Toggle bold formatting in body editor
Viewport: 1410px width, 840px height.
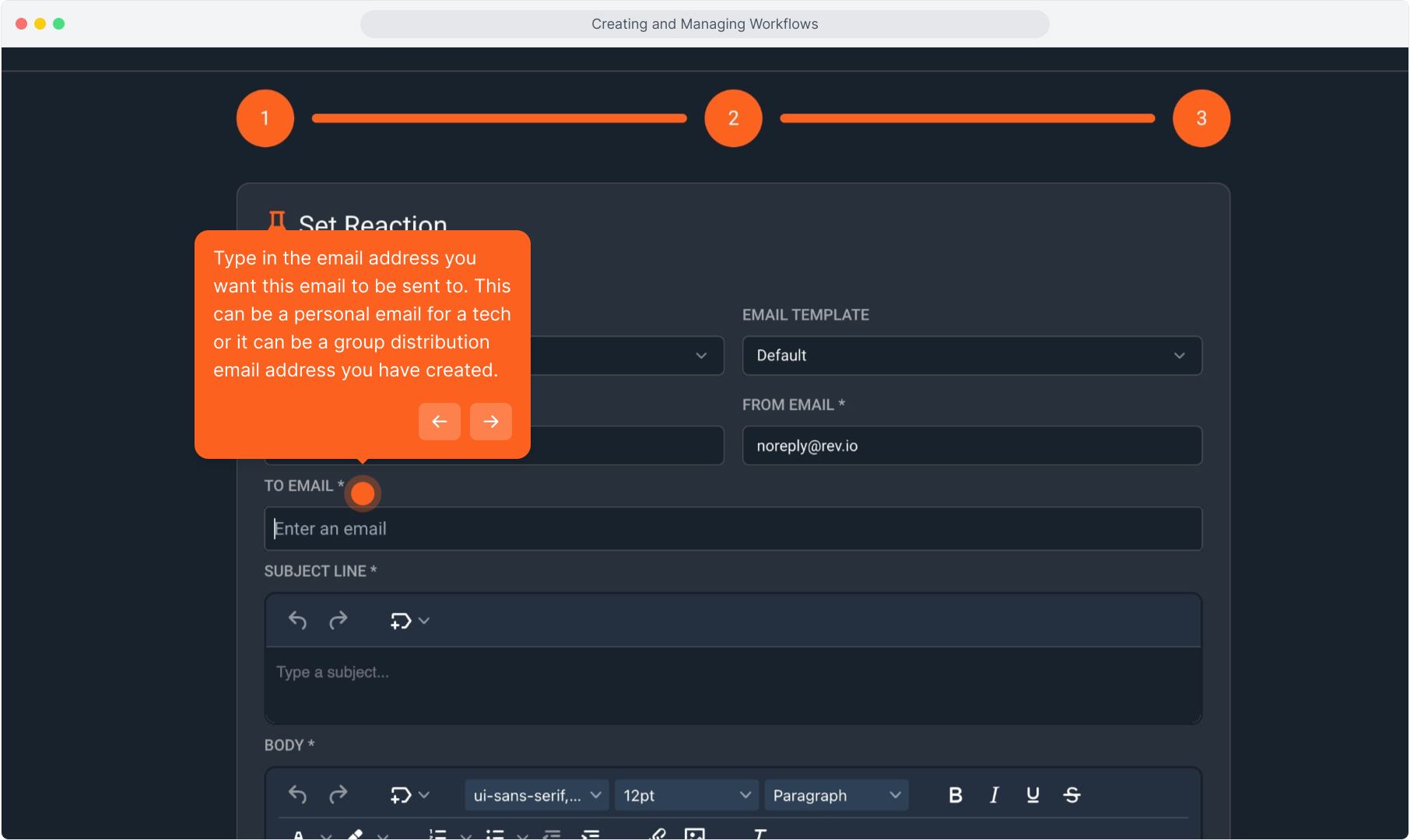pyautogui.click(x=956, y=795)
